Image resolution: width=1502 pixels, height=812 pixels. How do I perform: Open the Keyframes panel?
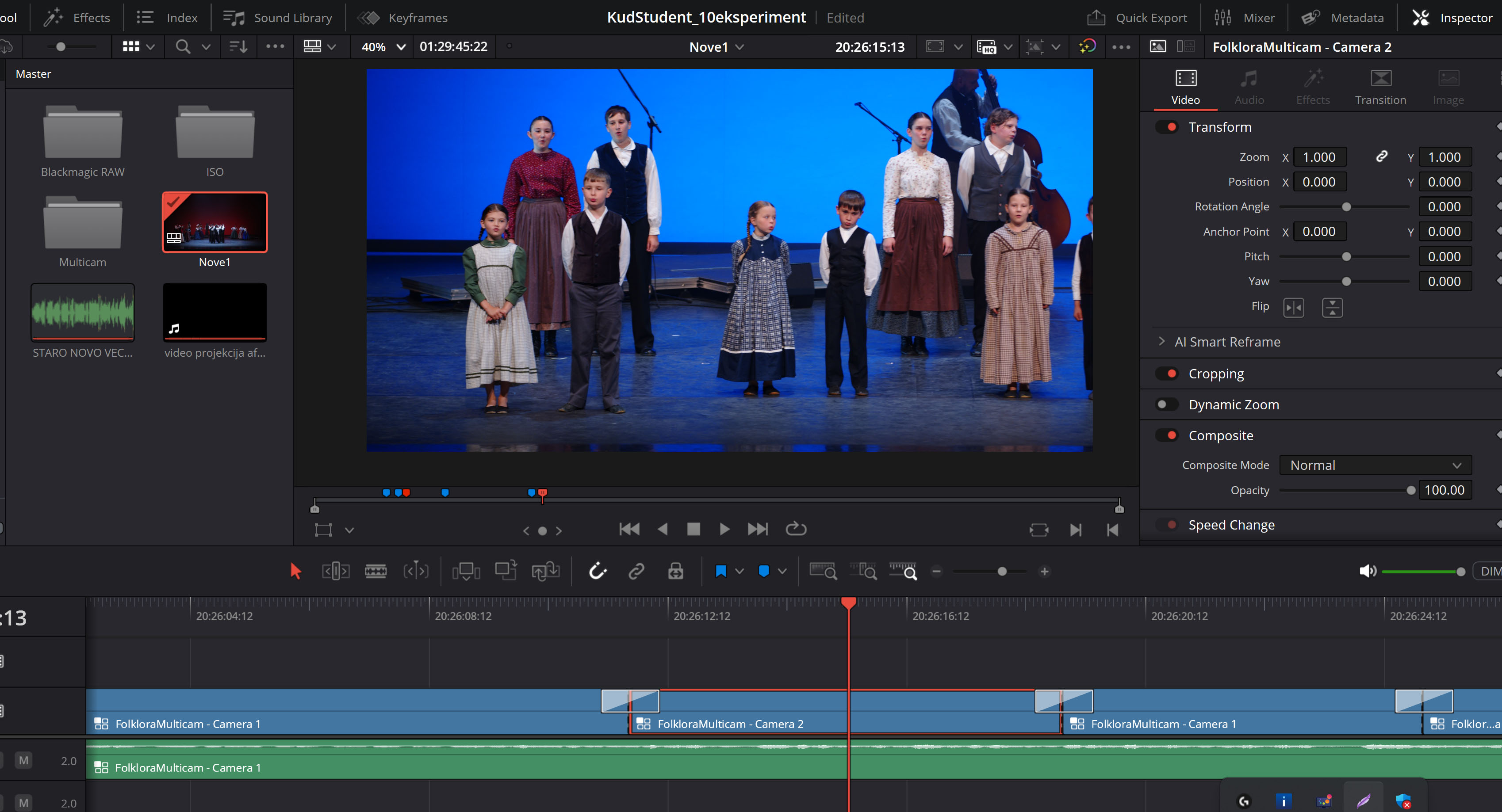coord(402,18)
